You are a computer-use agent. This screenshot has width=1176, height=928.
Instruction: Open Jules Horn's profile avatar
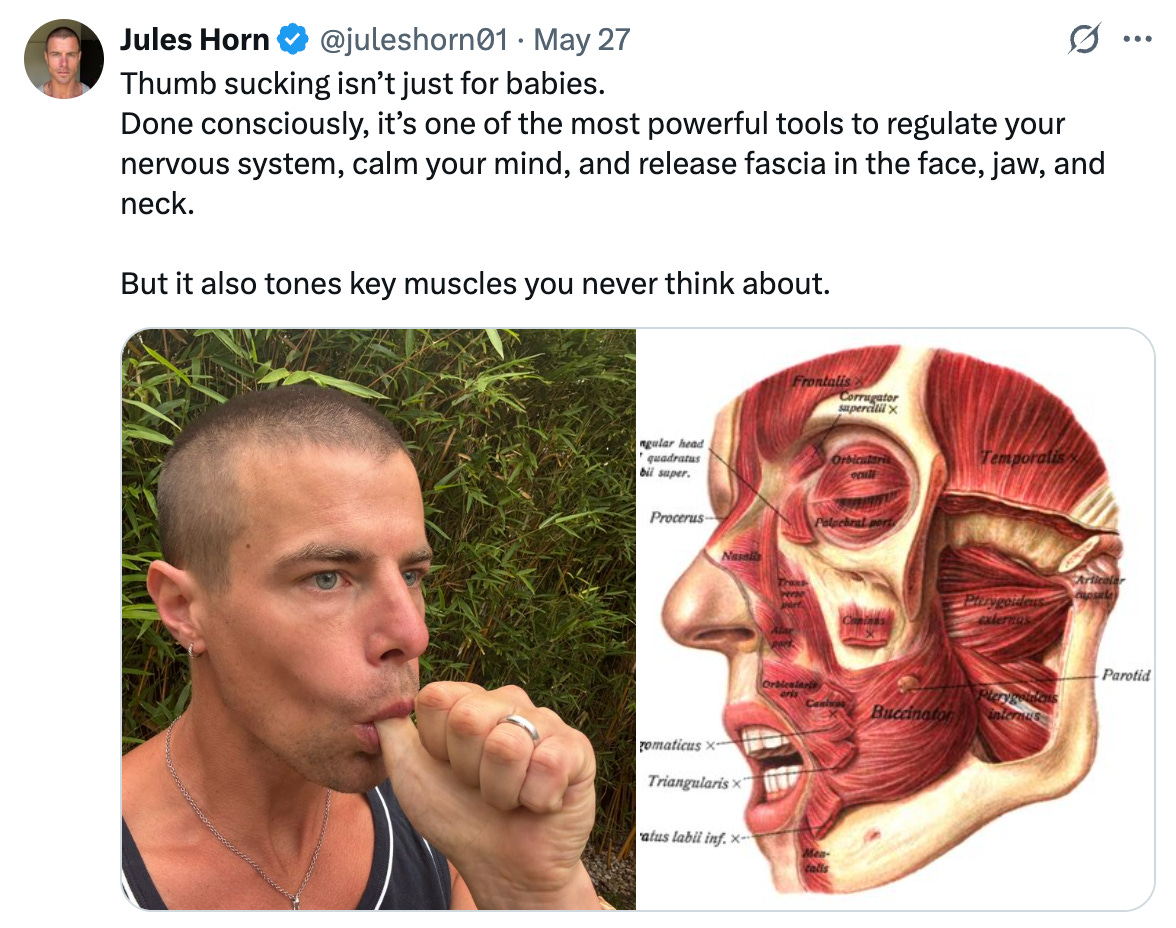point(64,59)
